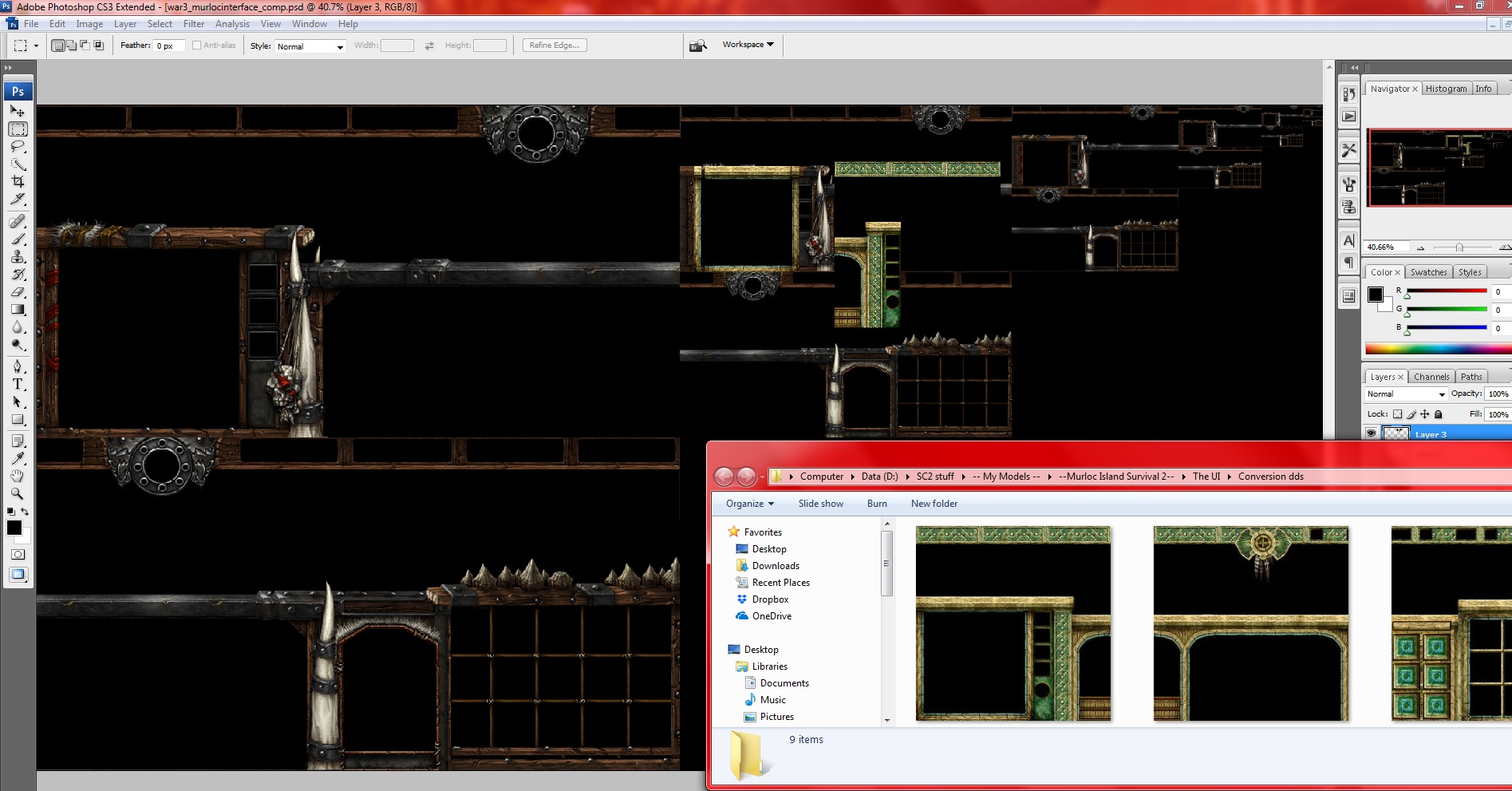The width and height of the screenshot is (1512, 791).
Task: Select the Healing Brush tool
Action: [18, 221]
